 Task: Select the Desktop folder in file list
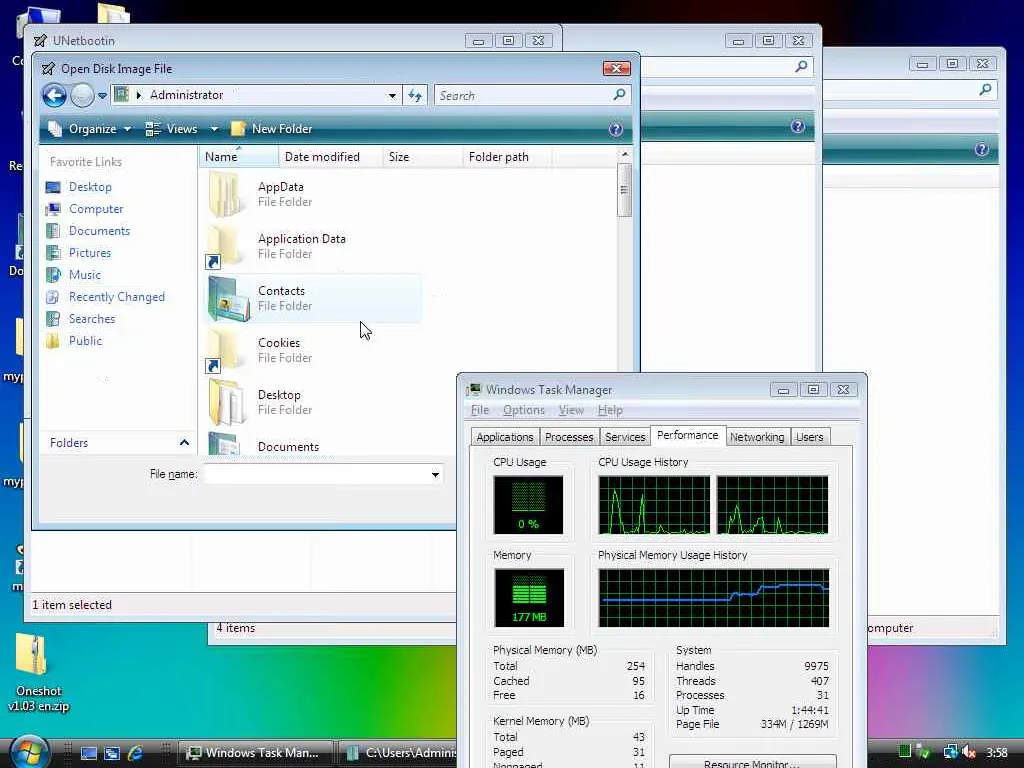pos(313,402)
